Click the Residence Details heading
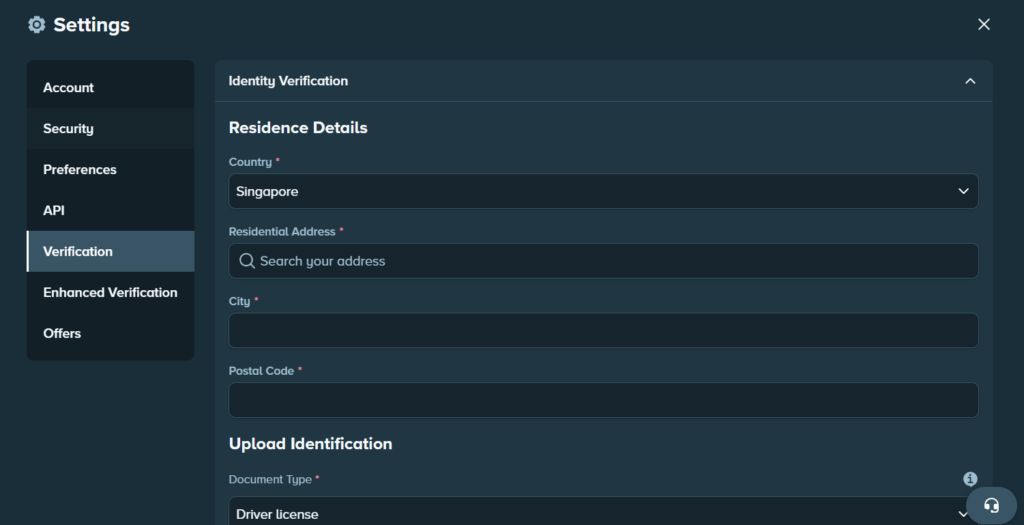 [x=298, y=127]
